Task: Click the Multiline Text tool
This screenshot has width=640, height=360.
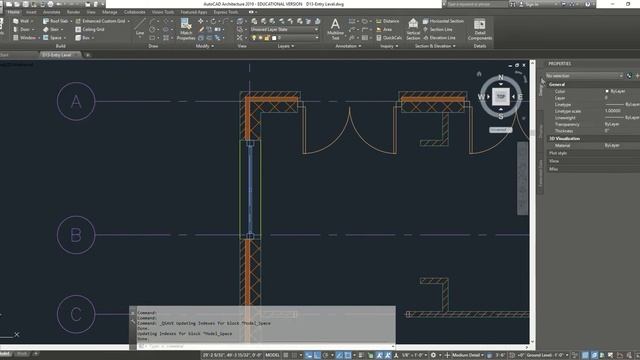Action: [x=335, y=29]
